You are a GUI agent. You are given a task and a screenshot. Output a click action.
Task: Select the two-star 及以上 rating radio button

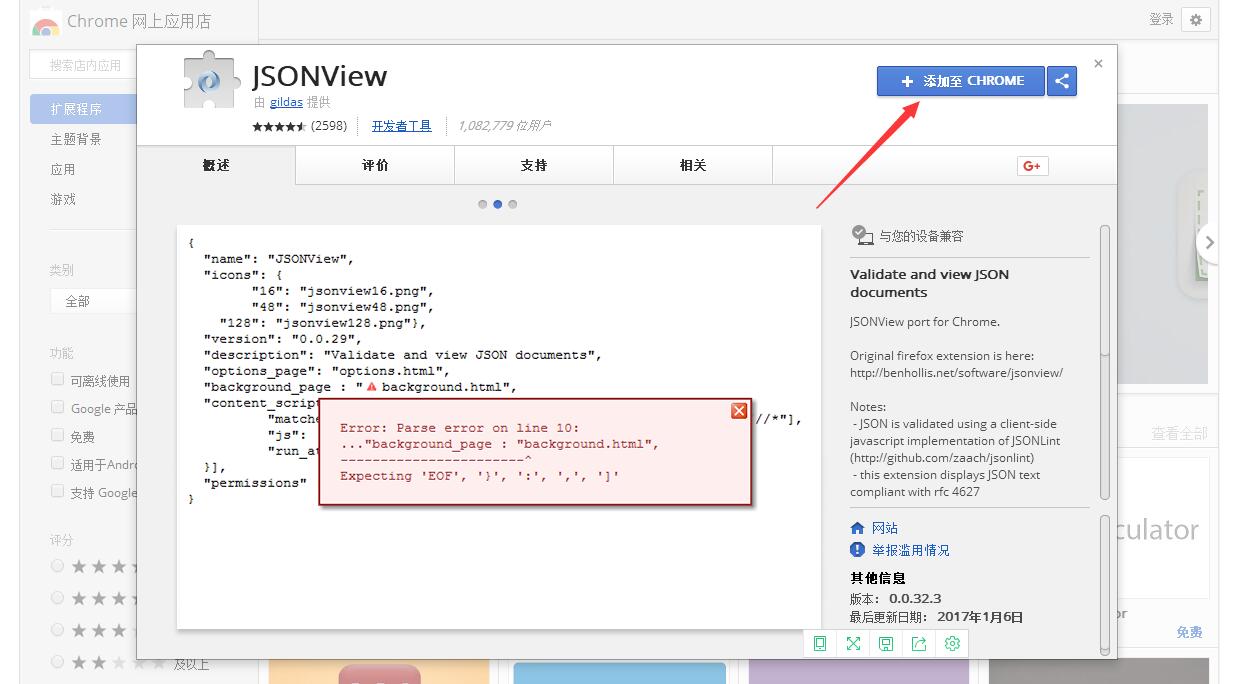[x=58, y=662]
